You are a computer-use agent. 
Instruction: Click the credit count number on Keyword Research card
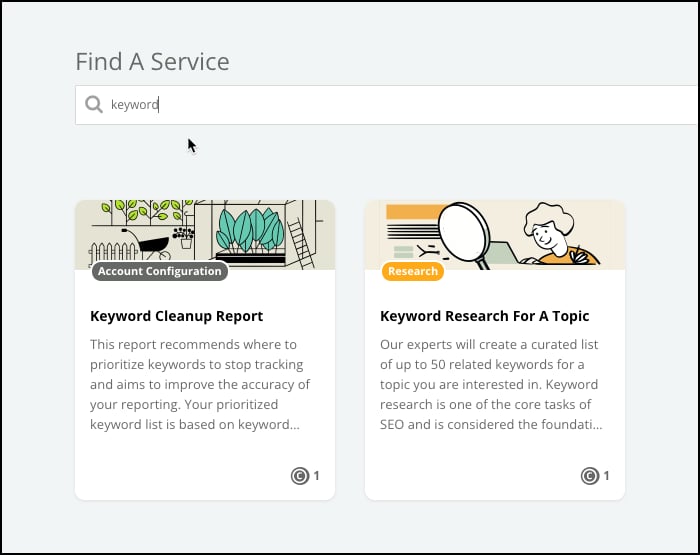(x=606, y=476)
